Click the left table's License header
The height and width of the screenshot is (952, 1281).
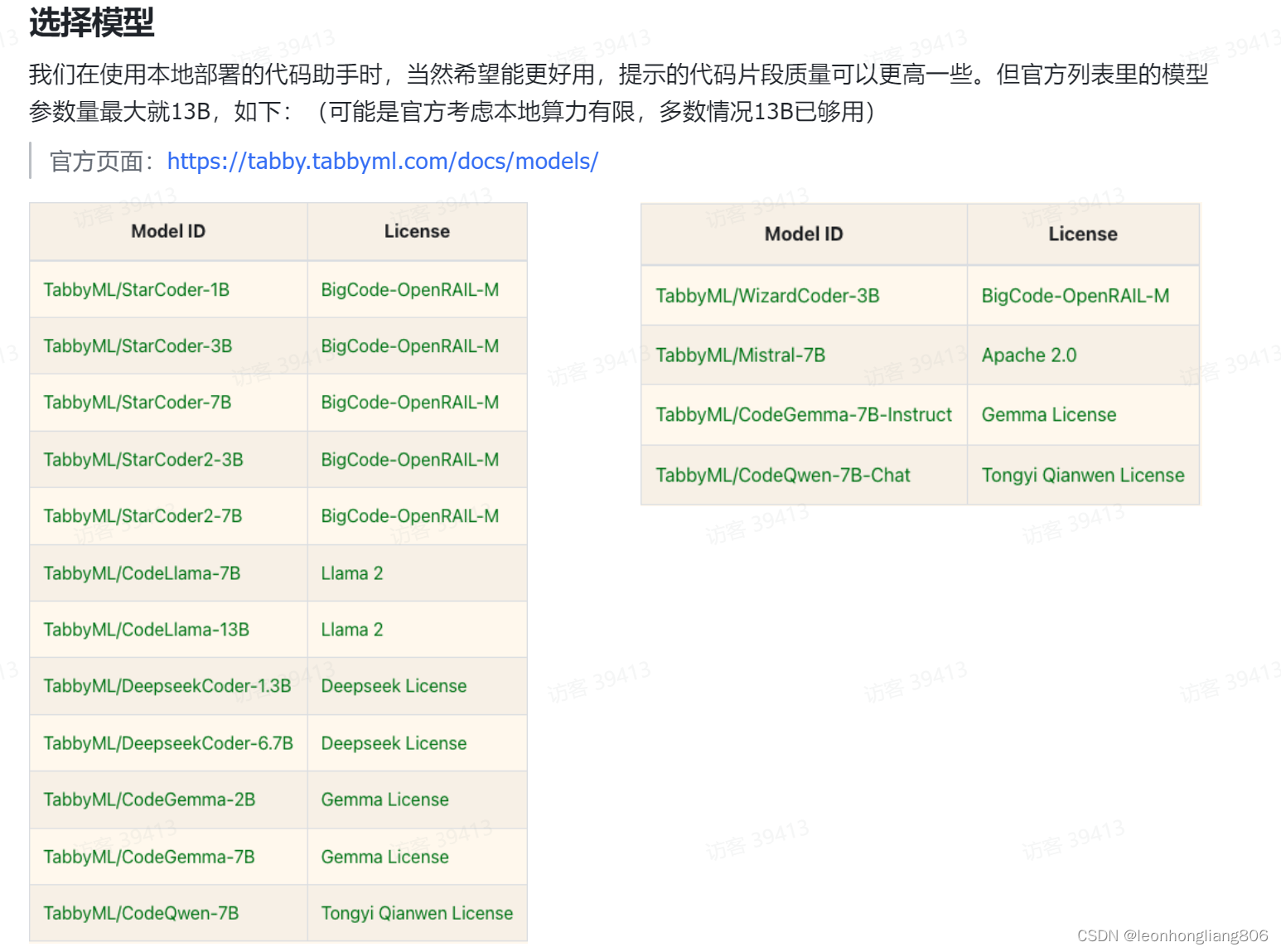pyautogui.click(x=417, y=231)
